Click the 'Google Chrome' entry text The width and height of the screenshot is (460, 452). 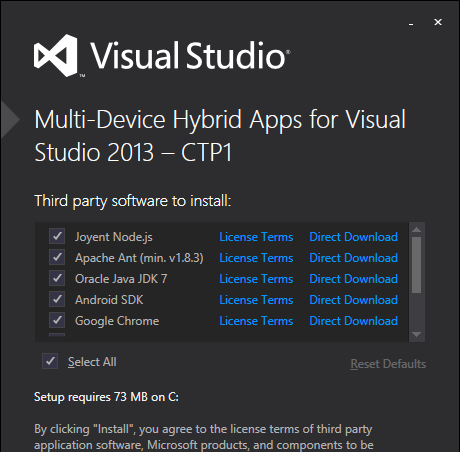[117, 321]
